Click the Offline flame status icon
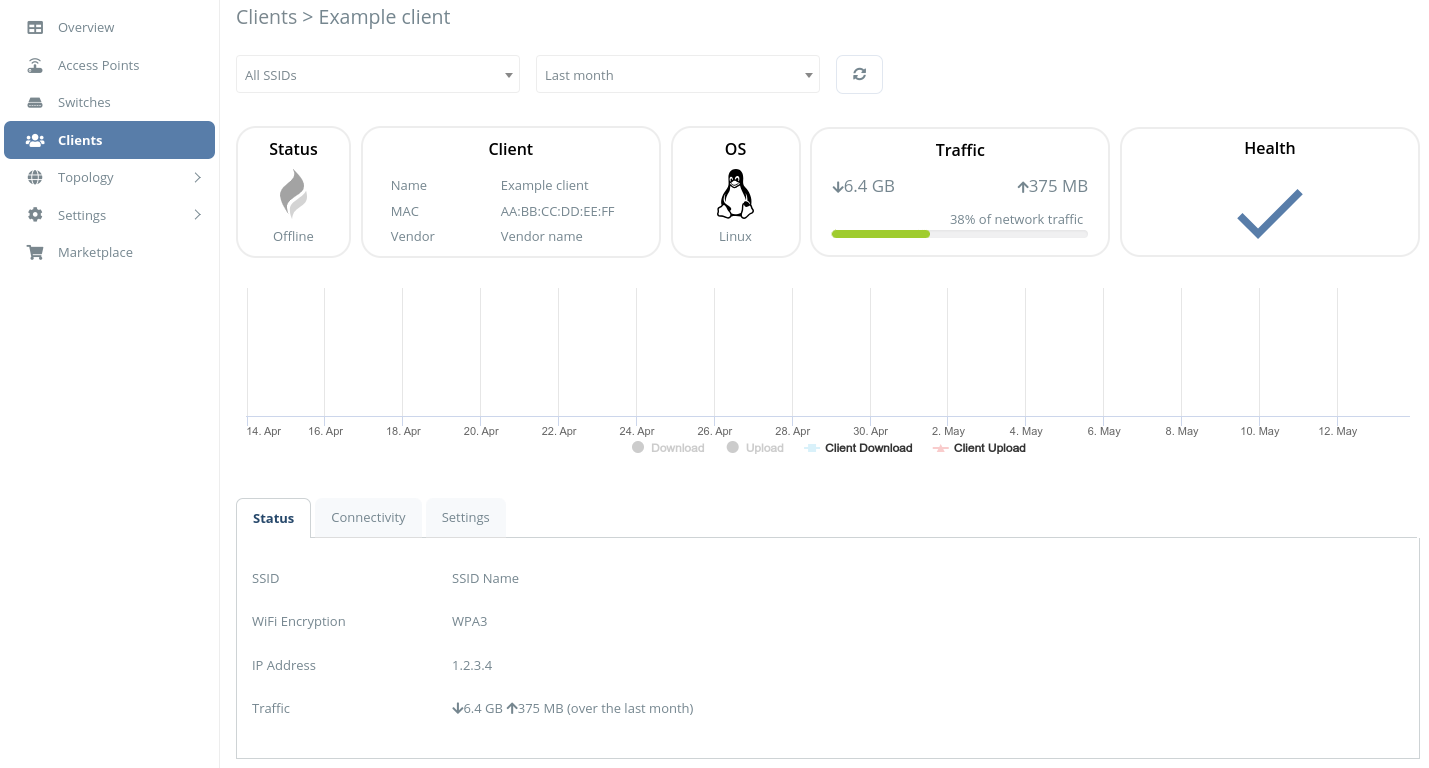The image size is (1429, 768). pos(293,194)
